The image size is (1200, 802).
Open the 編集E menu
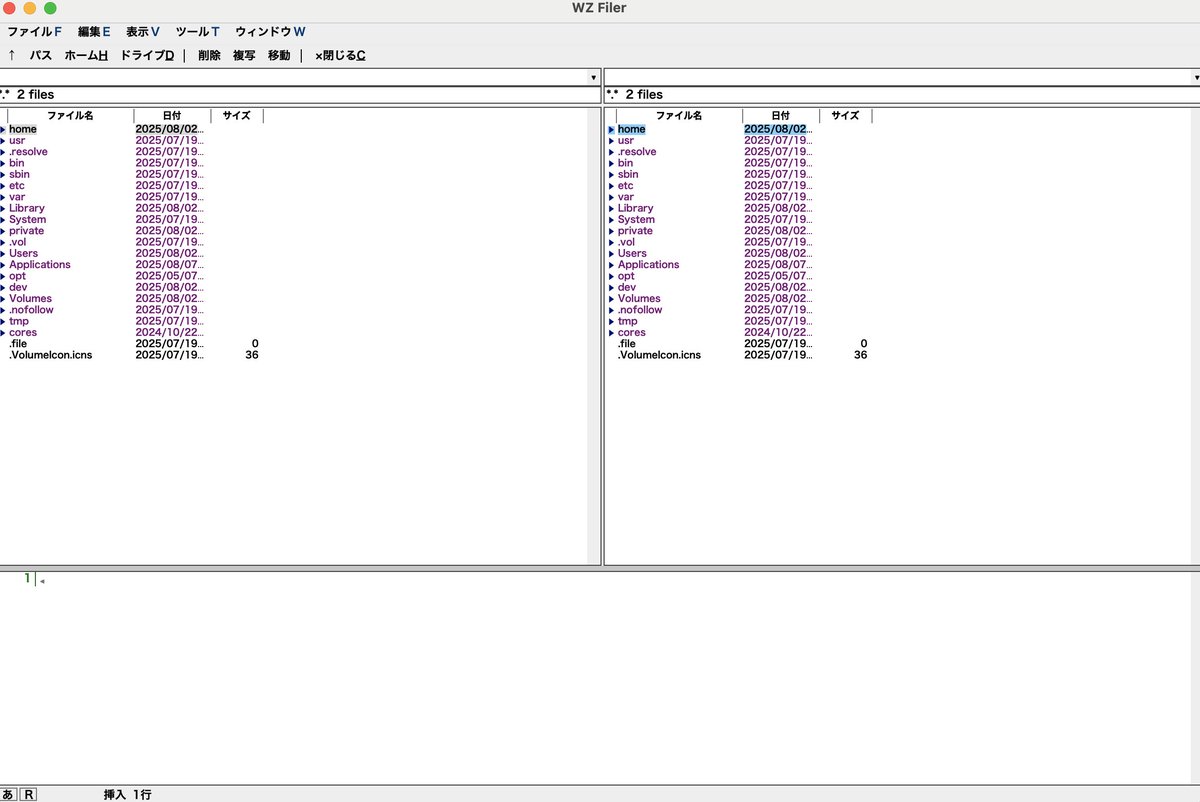pyautogui.click(x=94, y=32)
